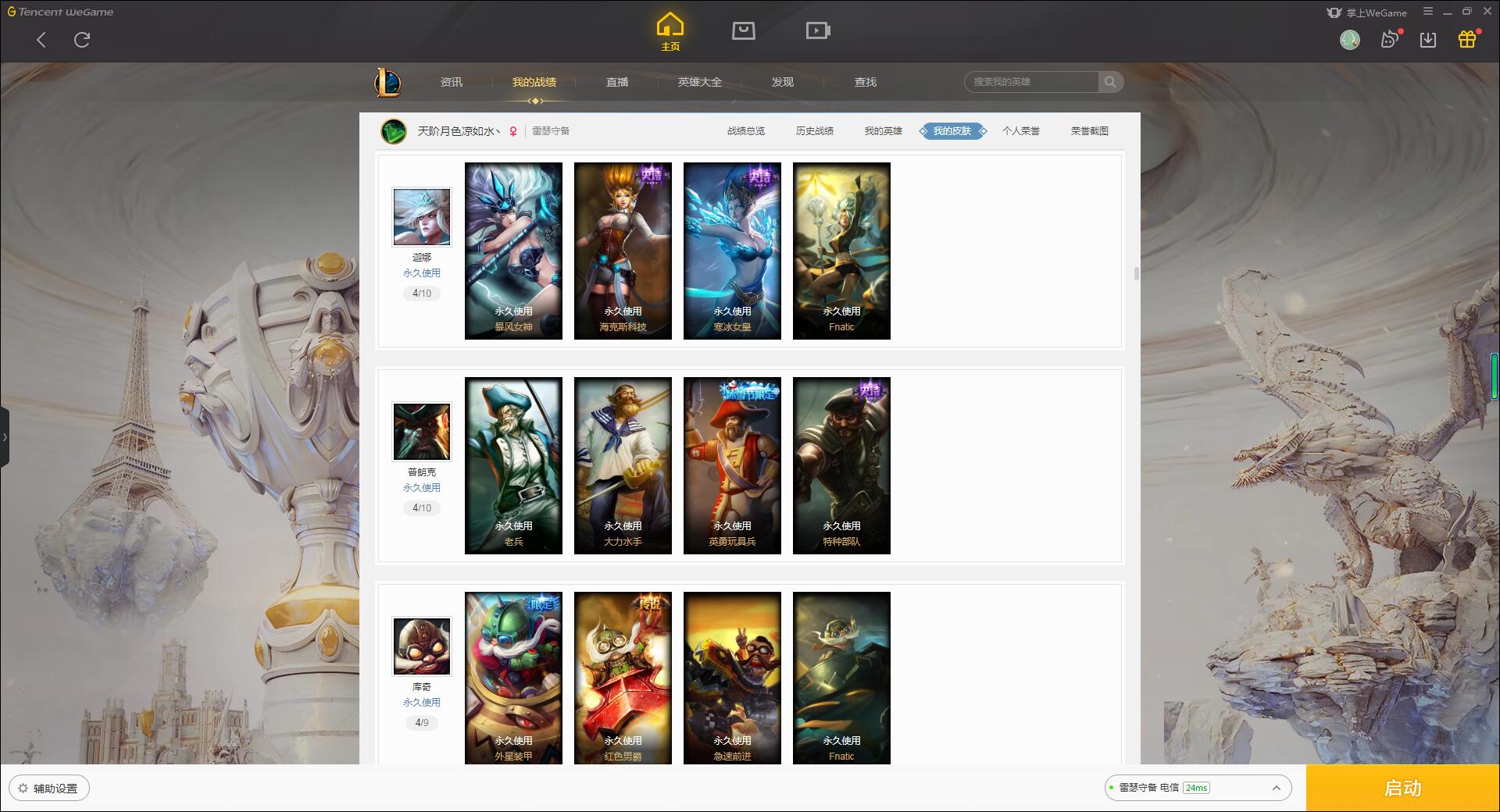This screenshot has width=1500, height=812.
Task: Open Fnatic skin card in 库奇 row
Action: point(841,678)
